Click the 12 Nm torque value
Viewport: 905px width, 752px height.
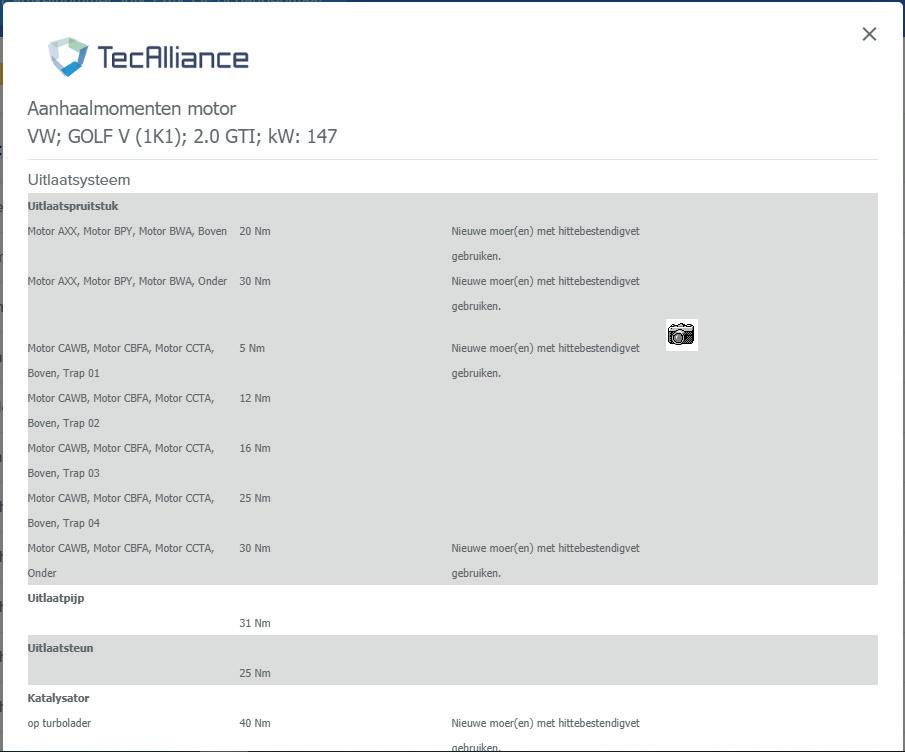255,399
